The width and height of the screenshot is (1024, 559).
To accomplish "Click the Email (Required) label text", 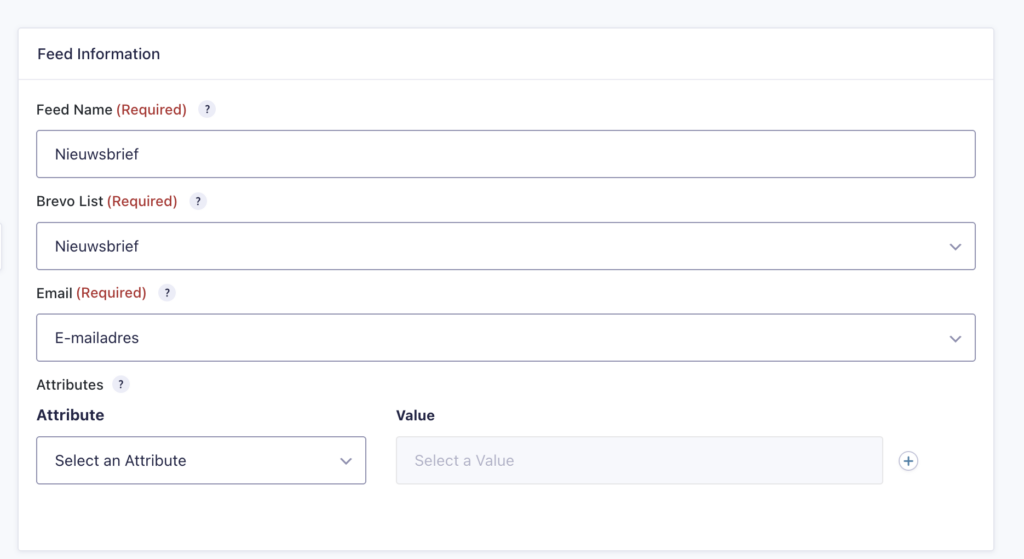I will pyautogui.click(x=91, y=293).
